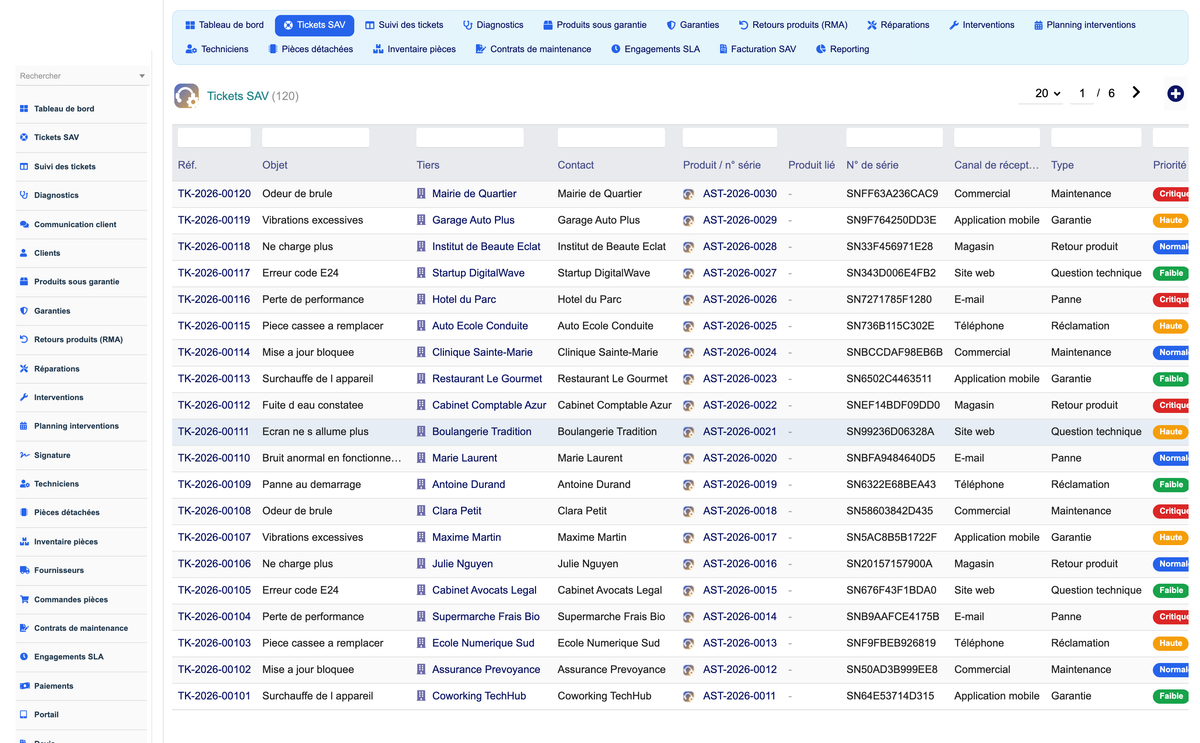Open Suivi des tickets top tab

click(x=404, y=25)
